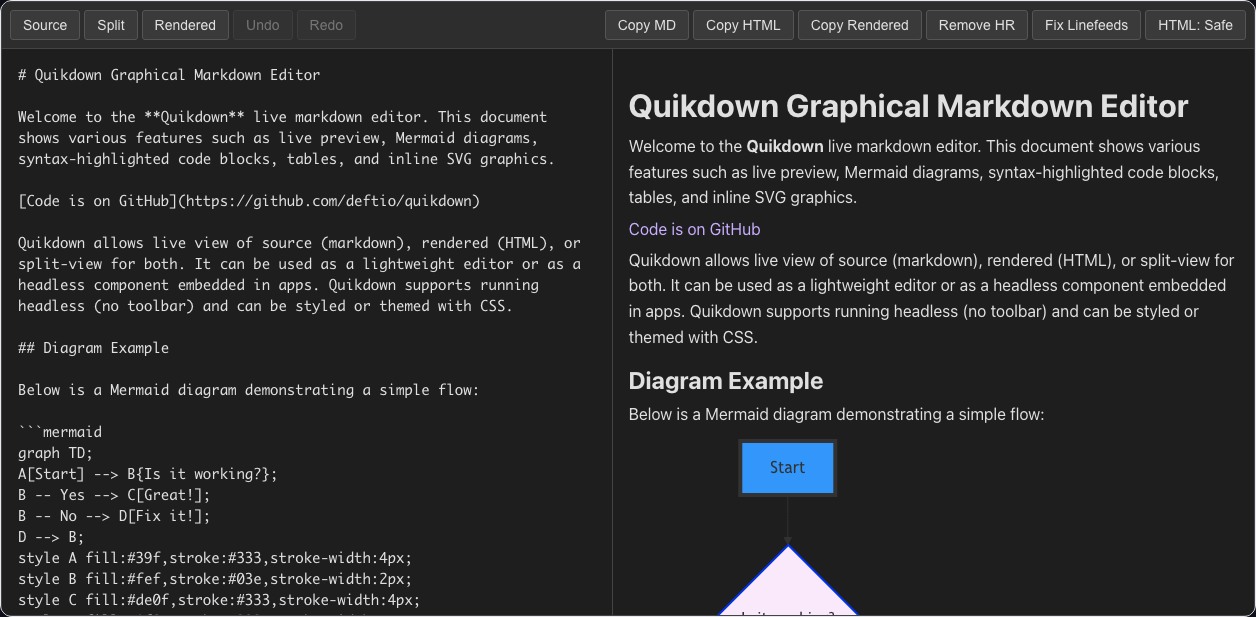The width and height of the screenshot is (1256, 617).
Task: Click the 'style A fill:#39f' source line
Action: pyautogui.click(x=215, y=558)
